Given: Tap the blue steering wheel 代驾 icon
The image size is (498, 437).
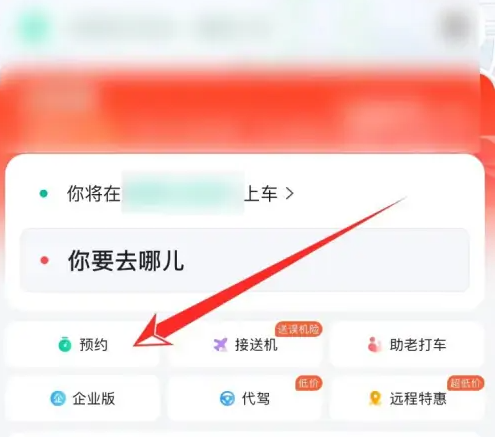Looking at the screenshot, I should click(227, 398).
